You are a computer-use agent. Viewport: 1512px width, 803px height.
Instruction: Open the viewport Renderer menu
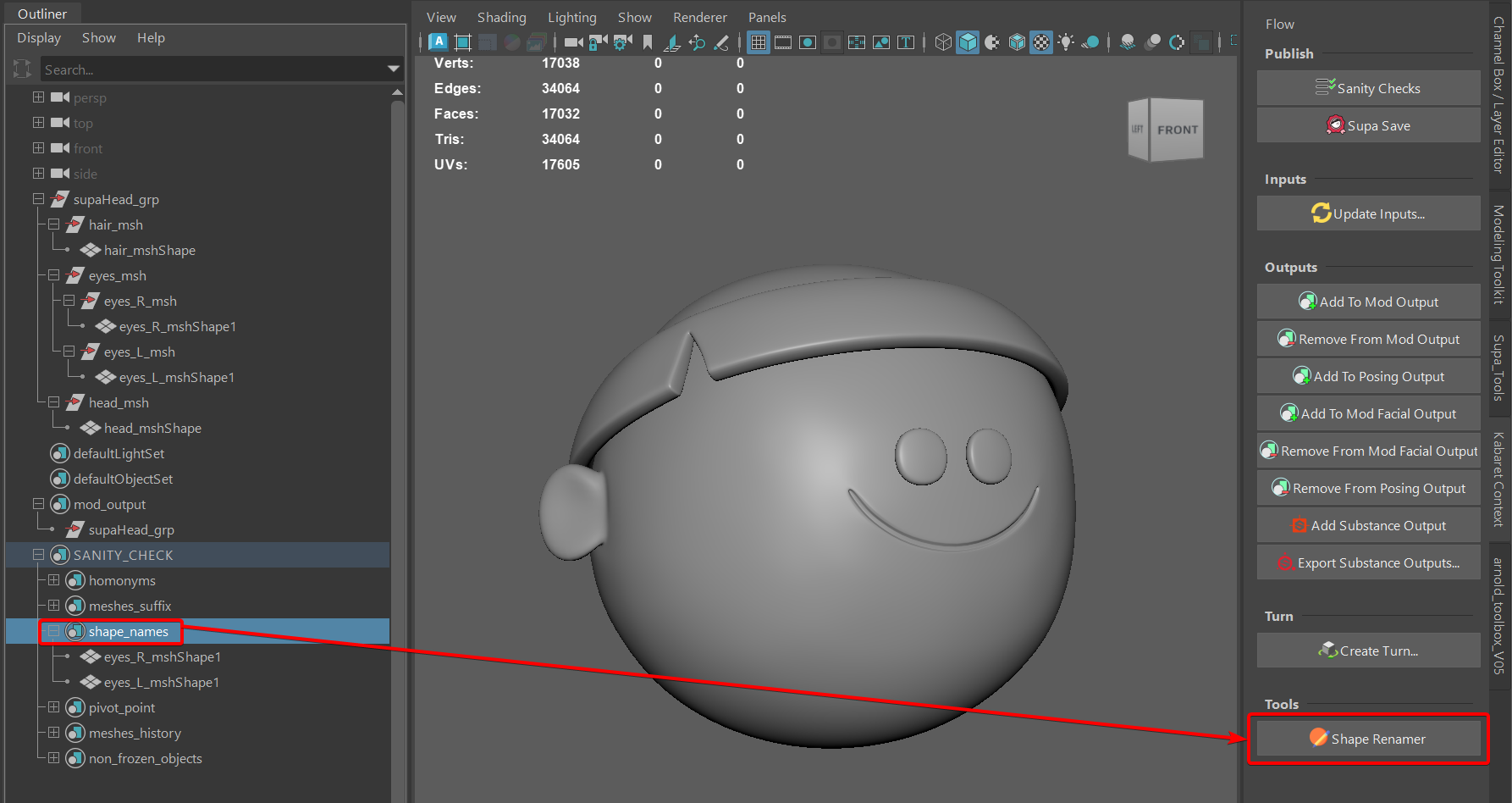coord(699,18)
